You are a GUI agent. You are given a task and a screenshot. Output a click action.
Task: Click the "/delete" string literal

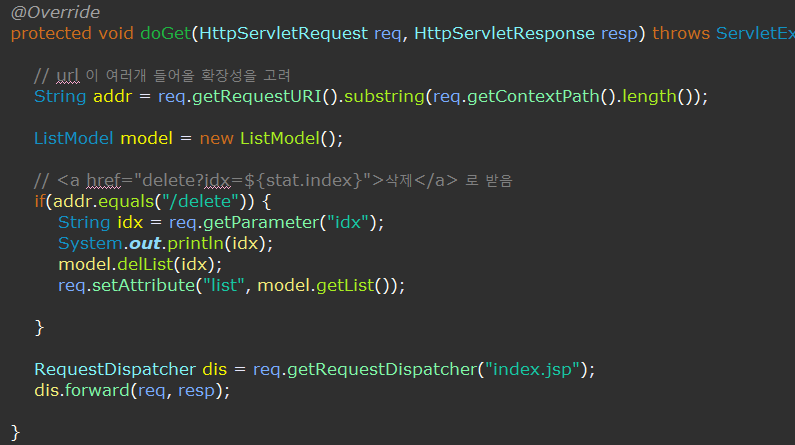pyautogui.click(x=200, y=202)
